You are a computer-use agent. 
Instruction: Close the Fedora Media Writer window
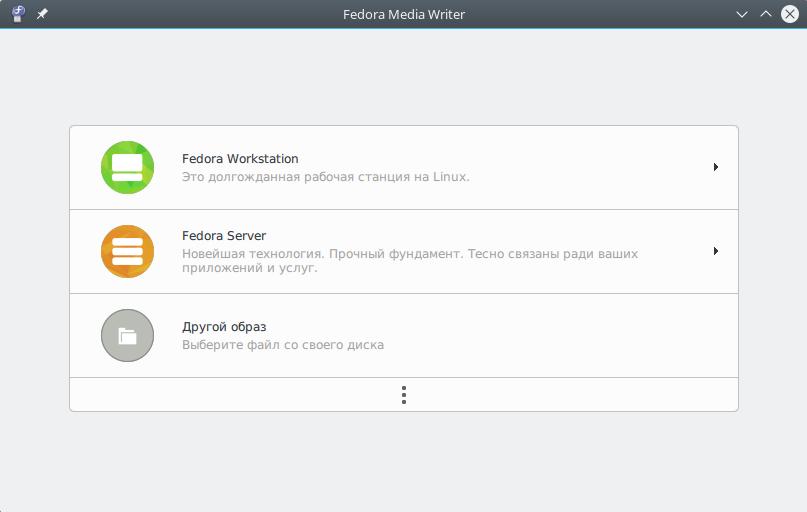790,14
